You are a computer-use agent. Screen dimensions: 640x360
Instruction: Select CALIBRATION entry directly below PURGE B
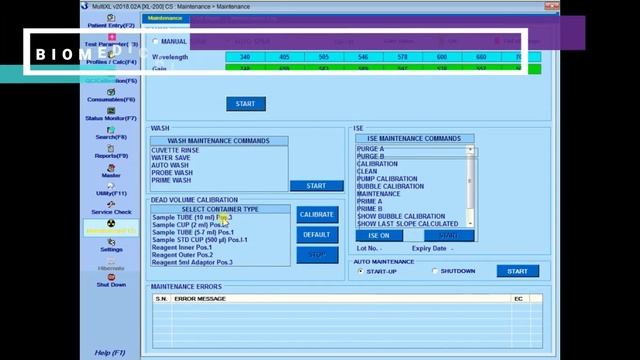[377, 164]
